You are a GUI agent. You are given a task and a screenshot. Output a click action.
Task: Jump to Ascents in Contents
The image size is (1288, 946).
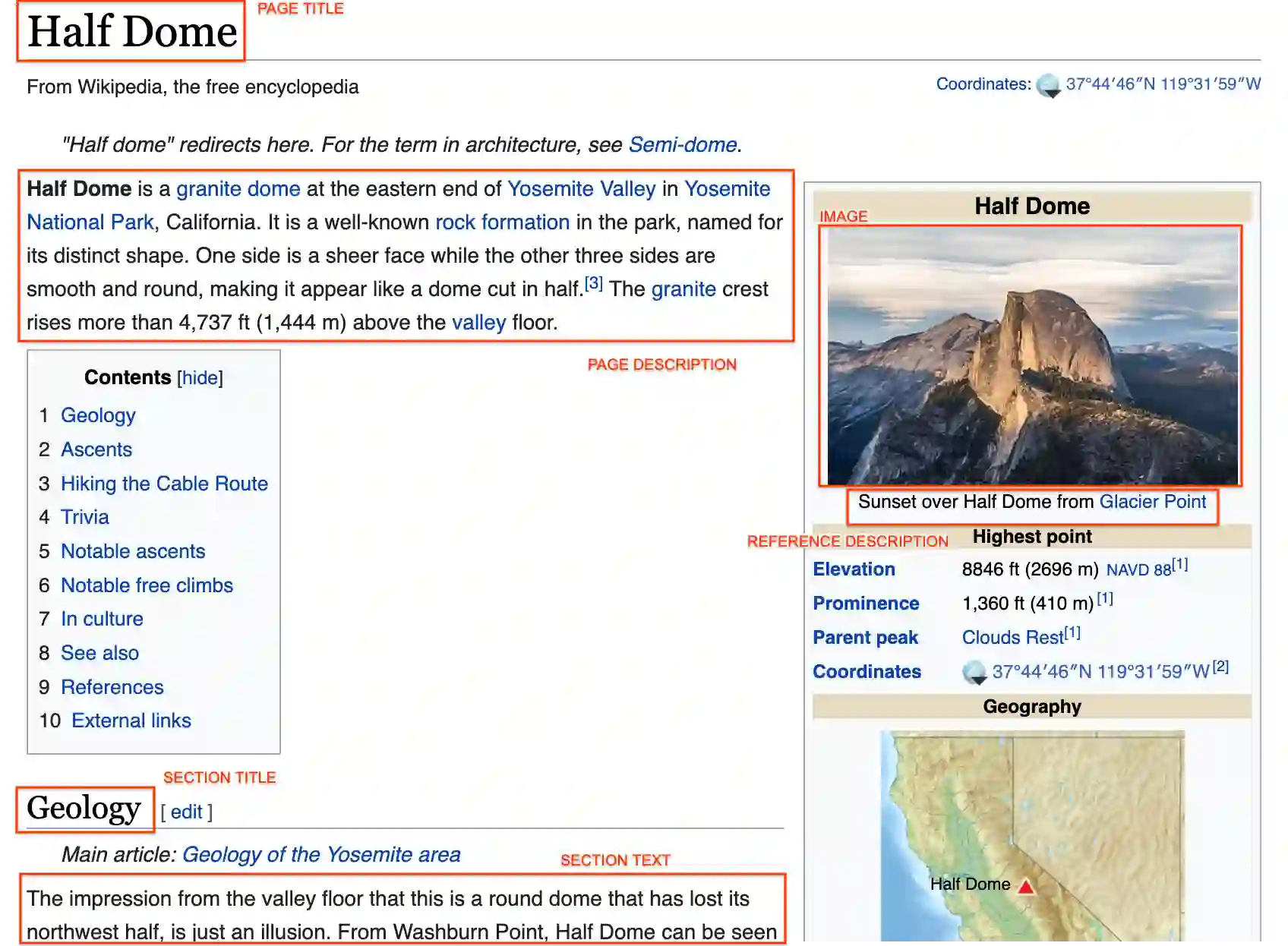[96, 449]
